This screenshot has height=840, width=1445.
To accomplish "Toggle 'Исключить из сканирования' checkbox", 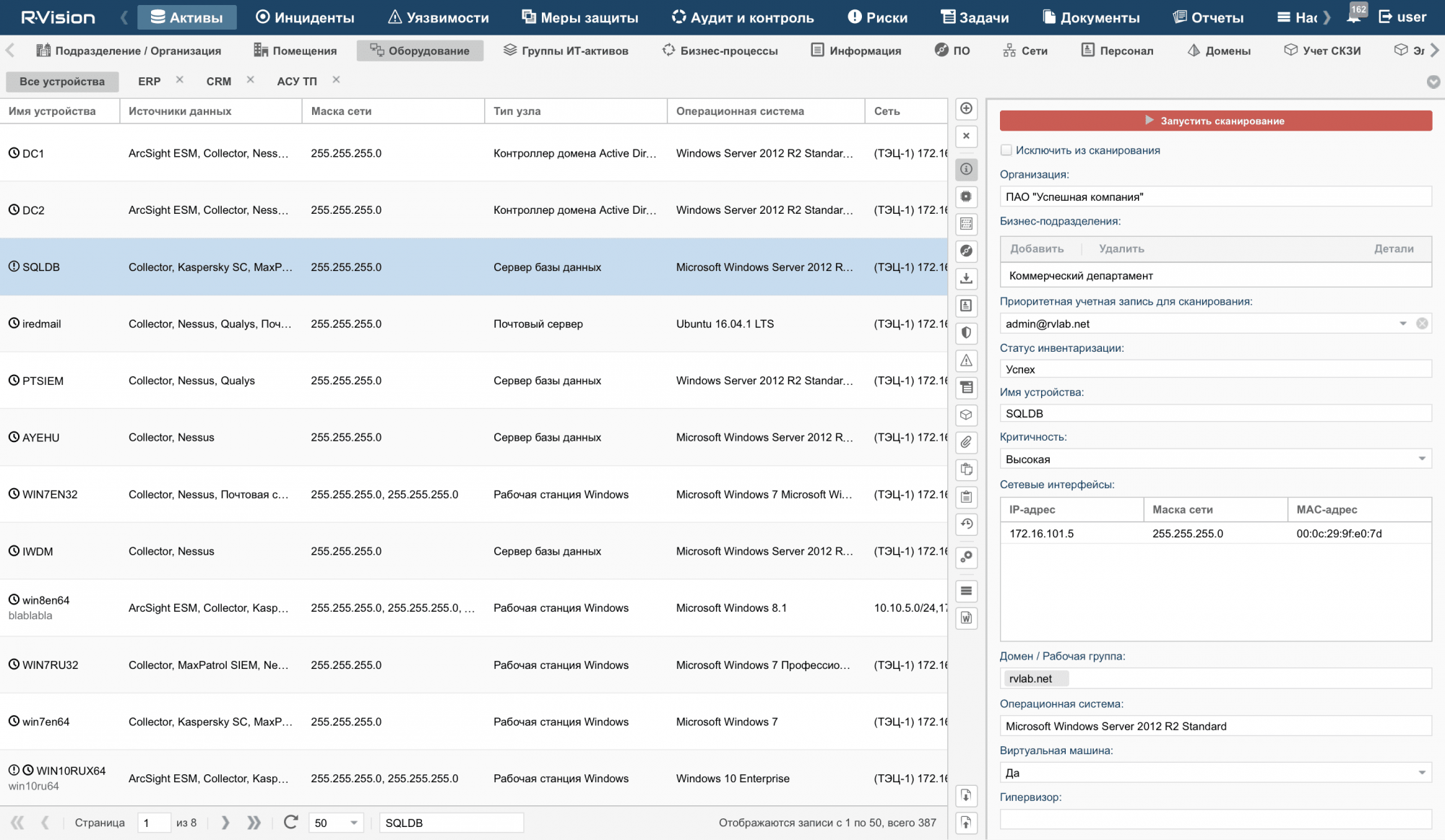I will pyautogui.click(x=1006, y=150).
